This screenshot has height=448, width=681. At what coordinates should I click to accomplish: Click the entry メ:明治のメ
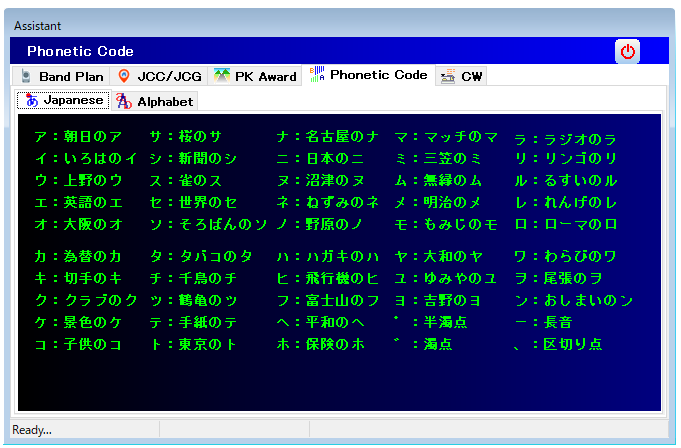(x=438, y=203)
